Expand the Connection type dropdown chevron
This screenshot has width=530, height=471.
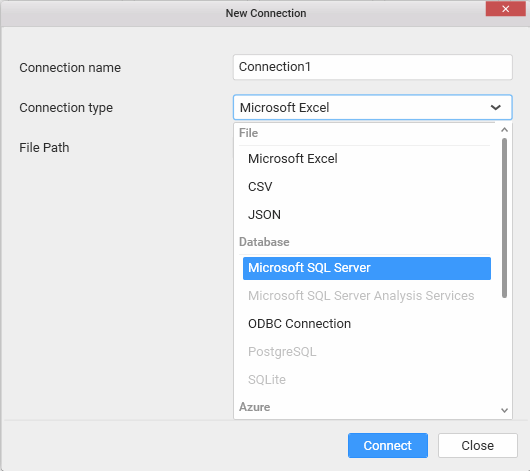click(x=496, y=108)
